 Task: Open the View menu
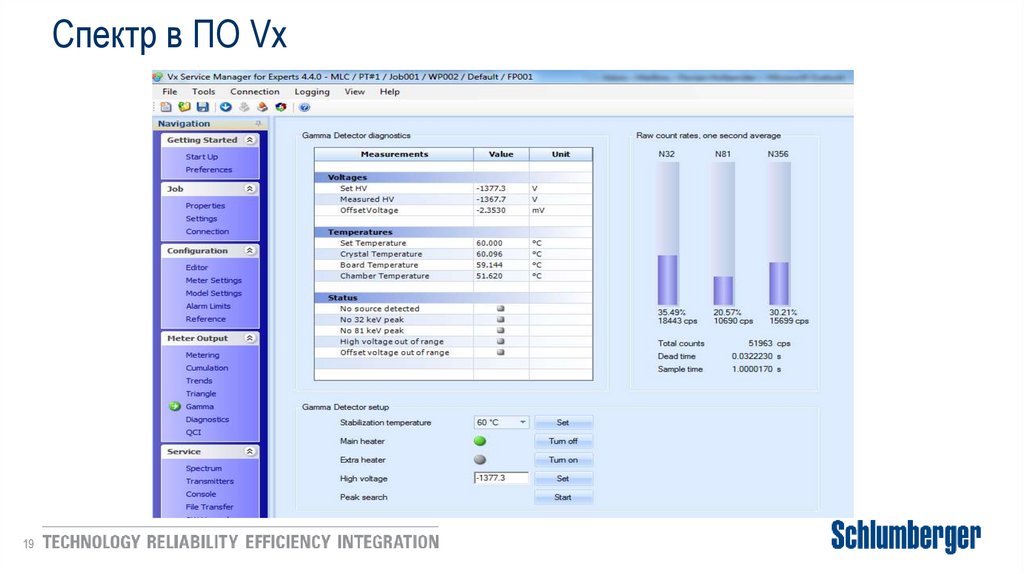(x=355, y=91)
